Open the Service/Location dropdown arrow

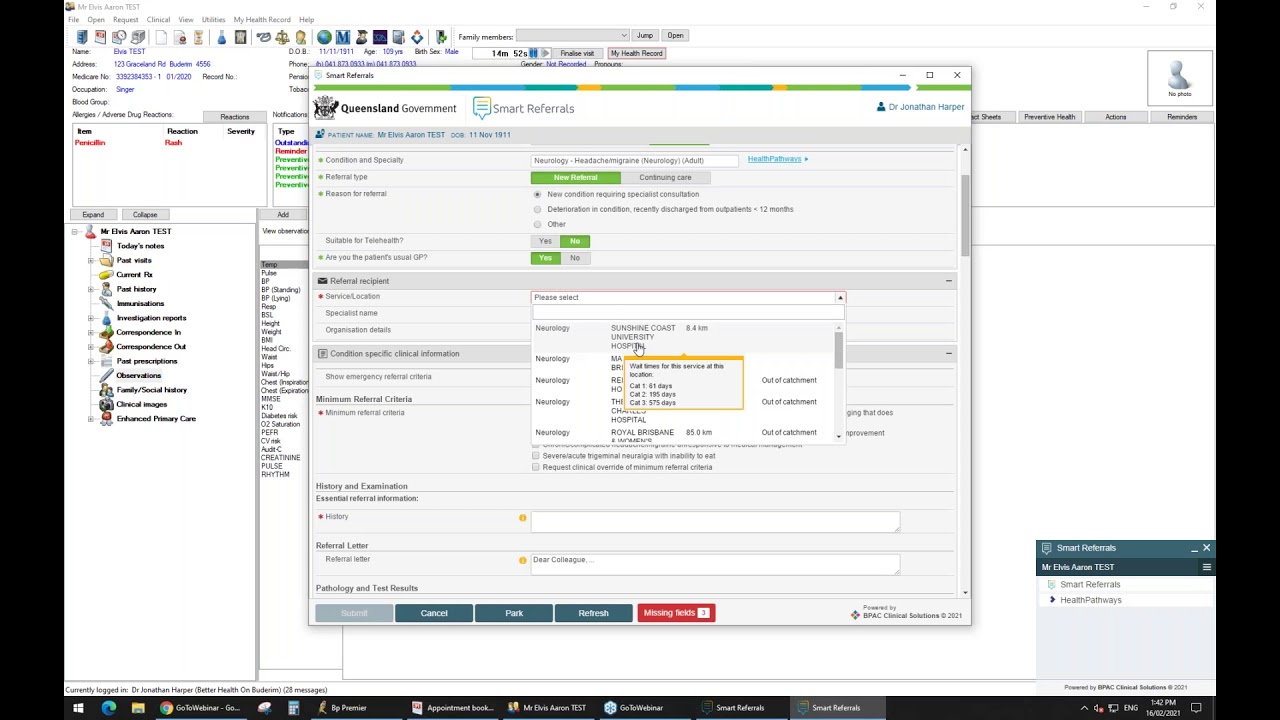(840, 298)
